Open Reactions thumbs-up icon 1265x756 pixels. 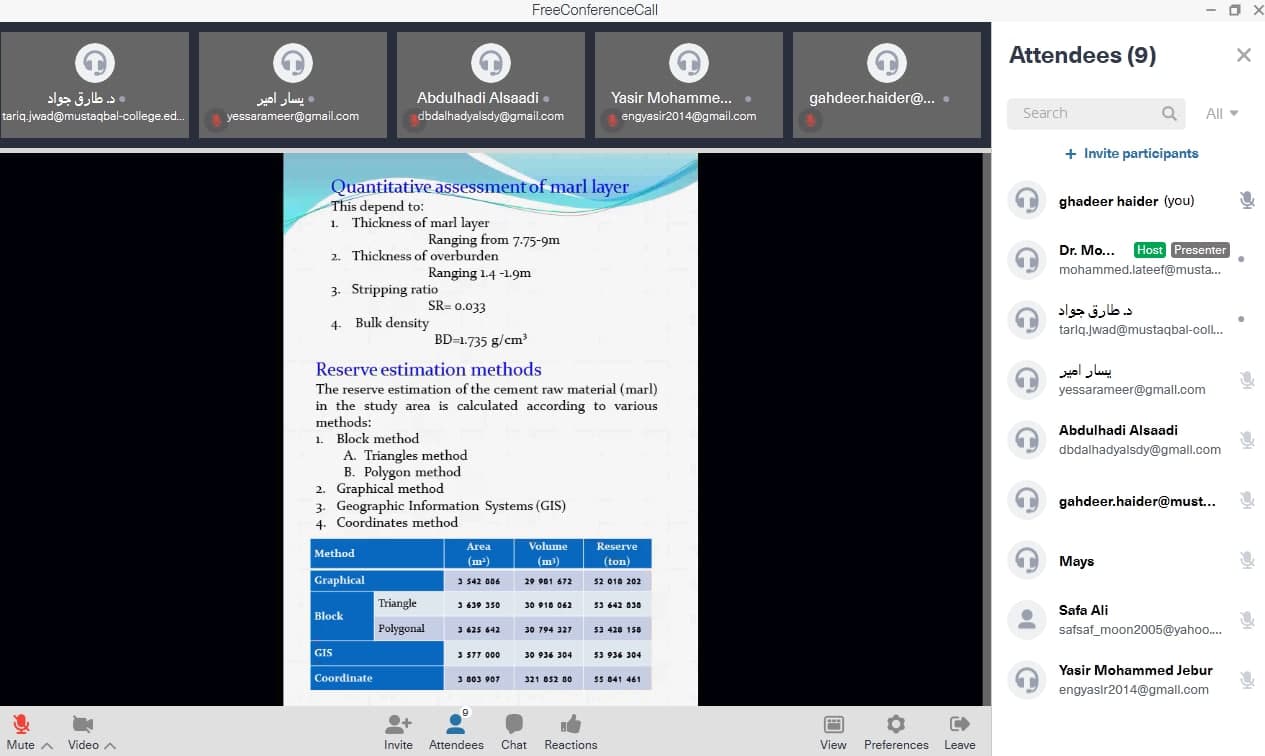[571, 724]
